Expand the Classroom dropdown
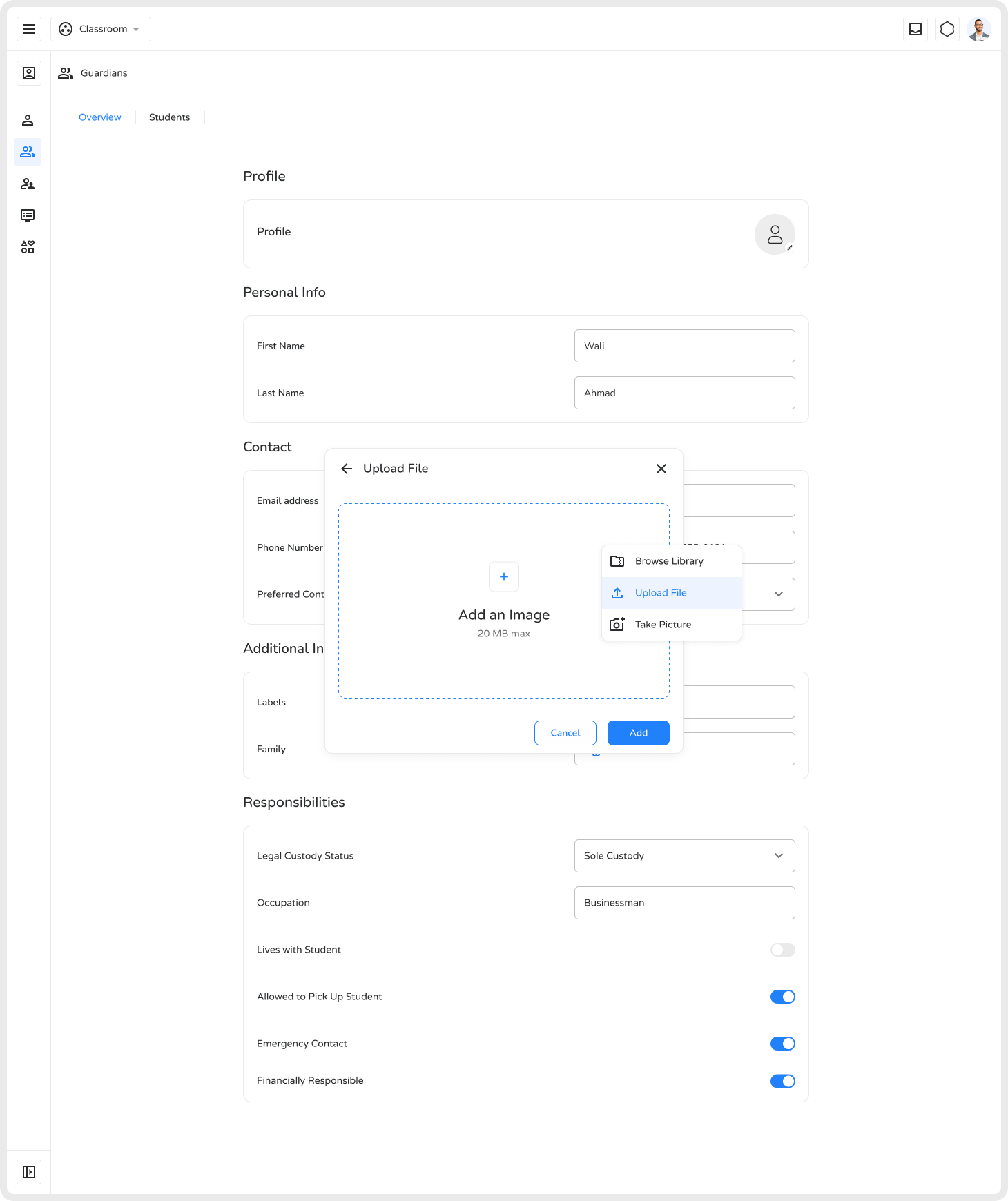 pyautogui.click(x=101, y=29)
